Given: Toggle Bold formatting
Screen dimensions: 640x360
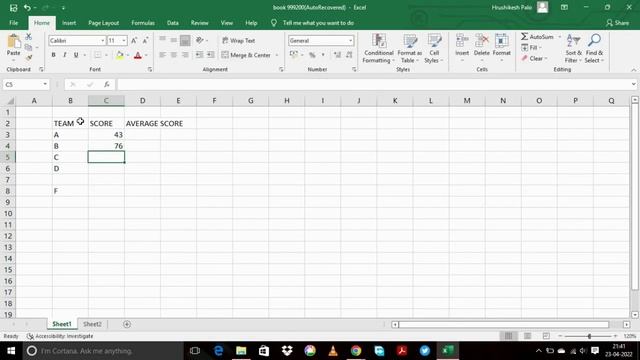Looking at the screenshot, I should tap(53, 55).
